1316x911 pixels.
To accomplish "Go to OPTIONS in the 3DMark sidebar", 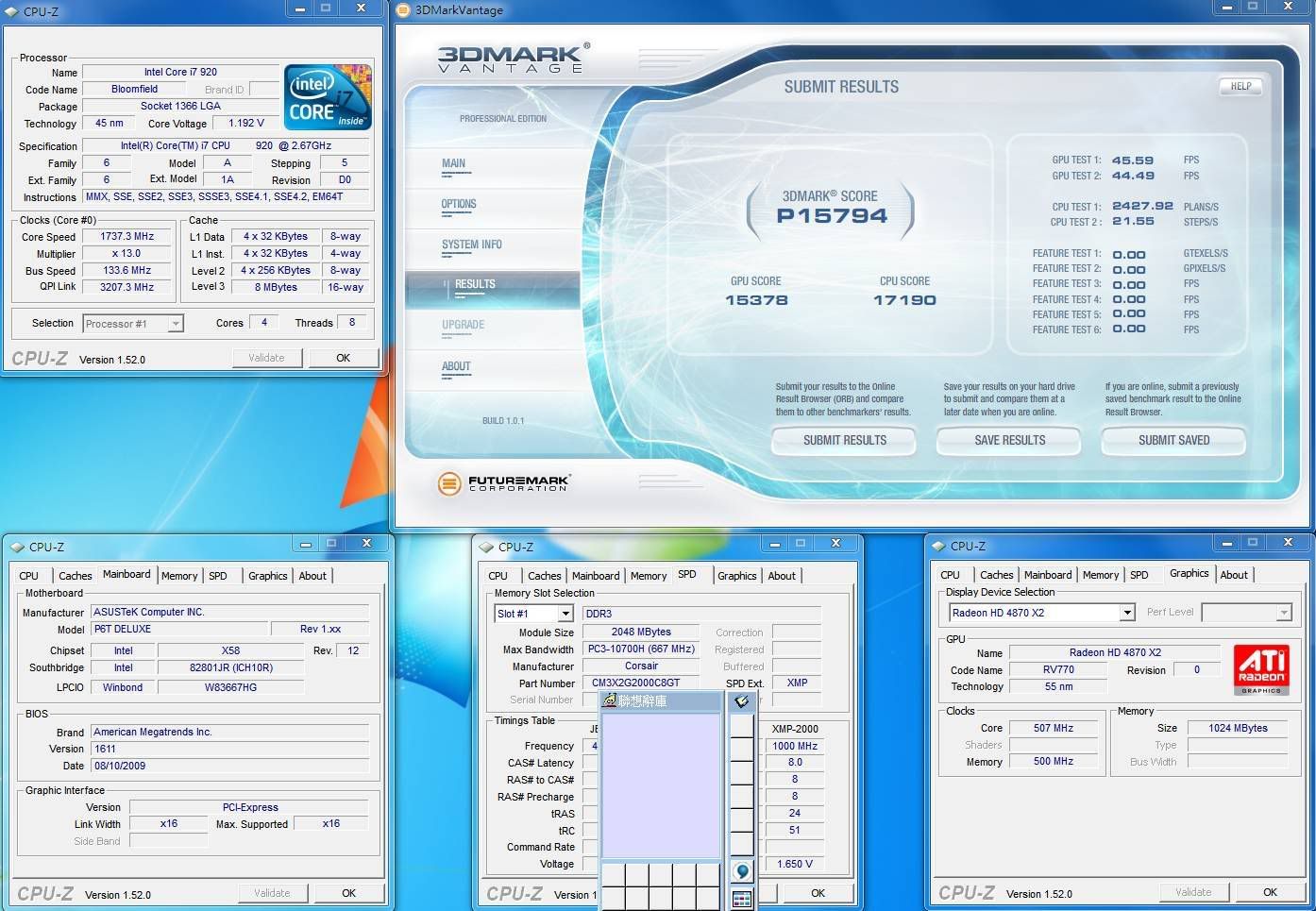I will tap(459, 205).
